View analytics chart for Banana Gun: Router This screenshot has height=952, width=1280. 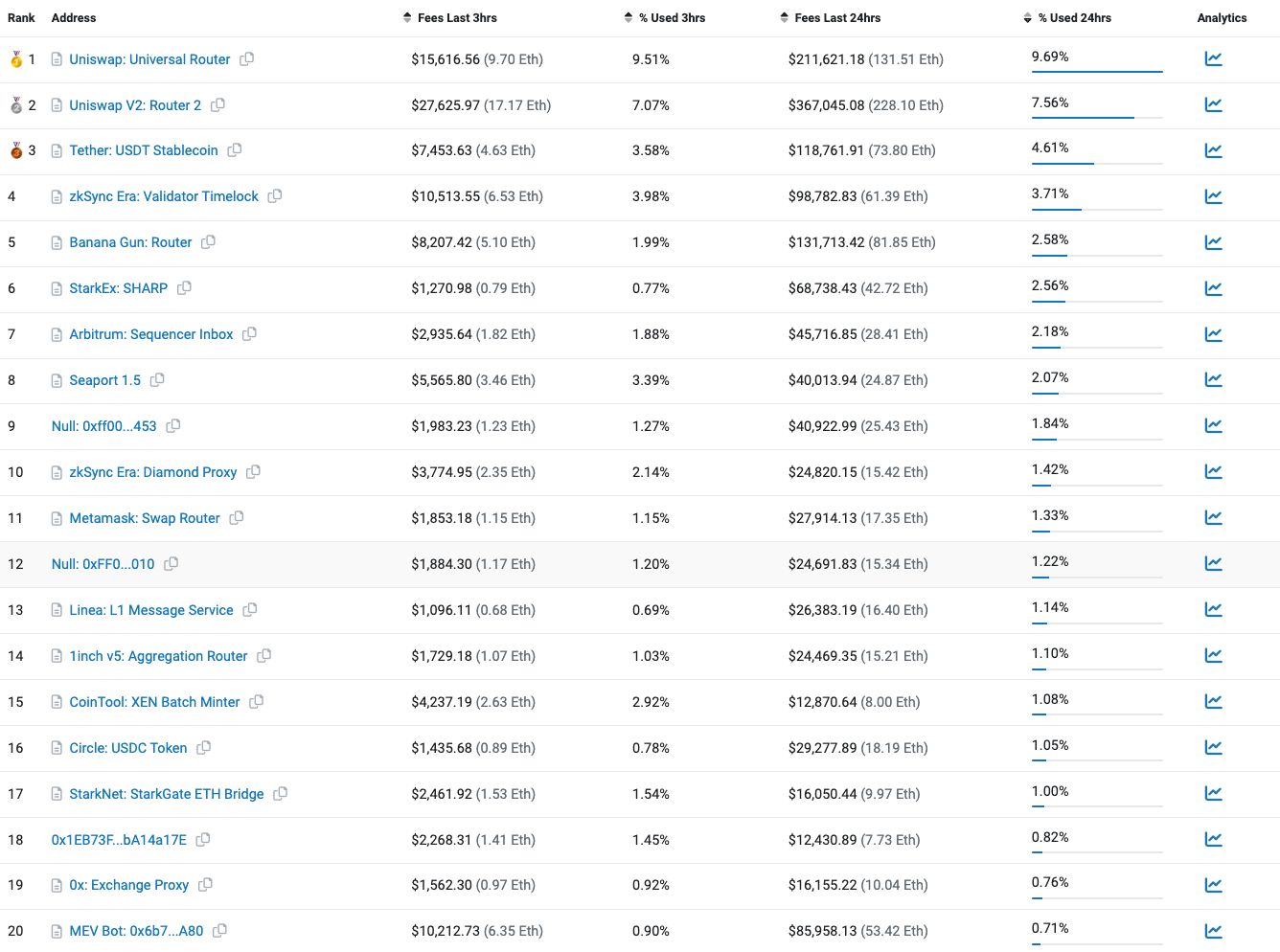[x=1213, y=242]
